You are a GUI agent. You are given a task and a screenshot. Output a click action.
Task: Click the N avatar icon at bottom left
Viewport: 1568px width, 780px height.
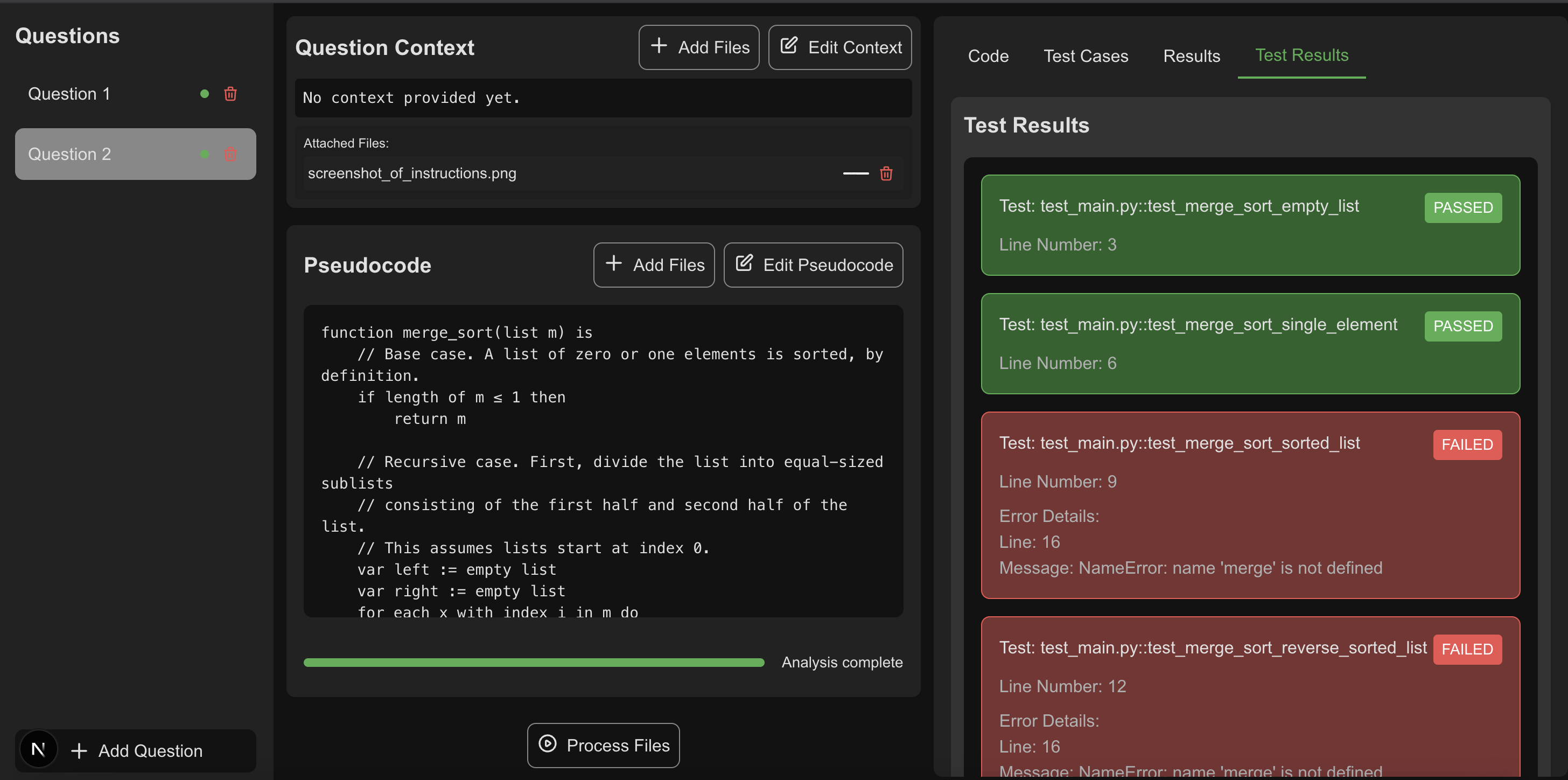pyautogui.click(x=38, y=749)
